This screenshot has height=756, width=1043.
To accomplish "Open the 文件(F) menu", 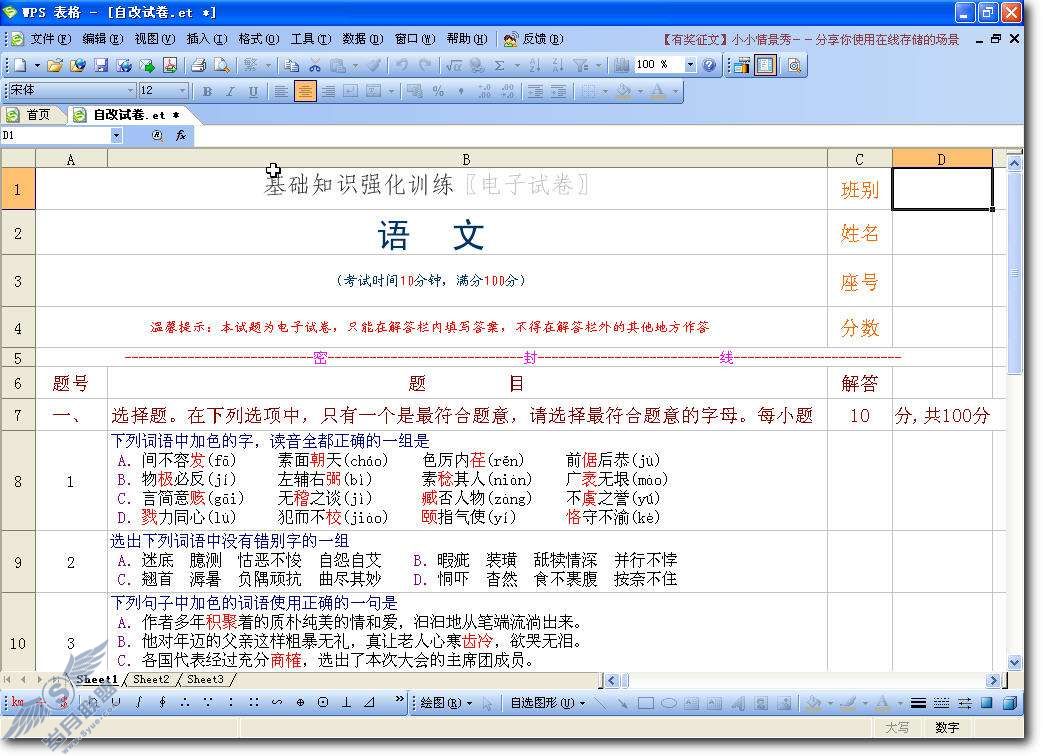I will tap(51, 39).
